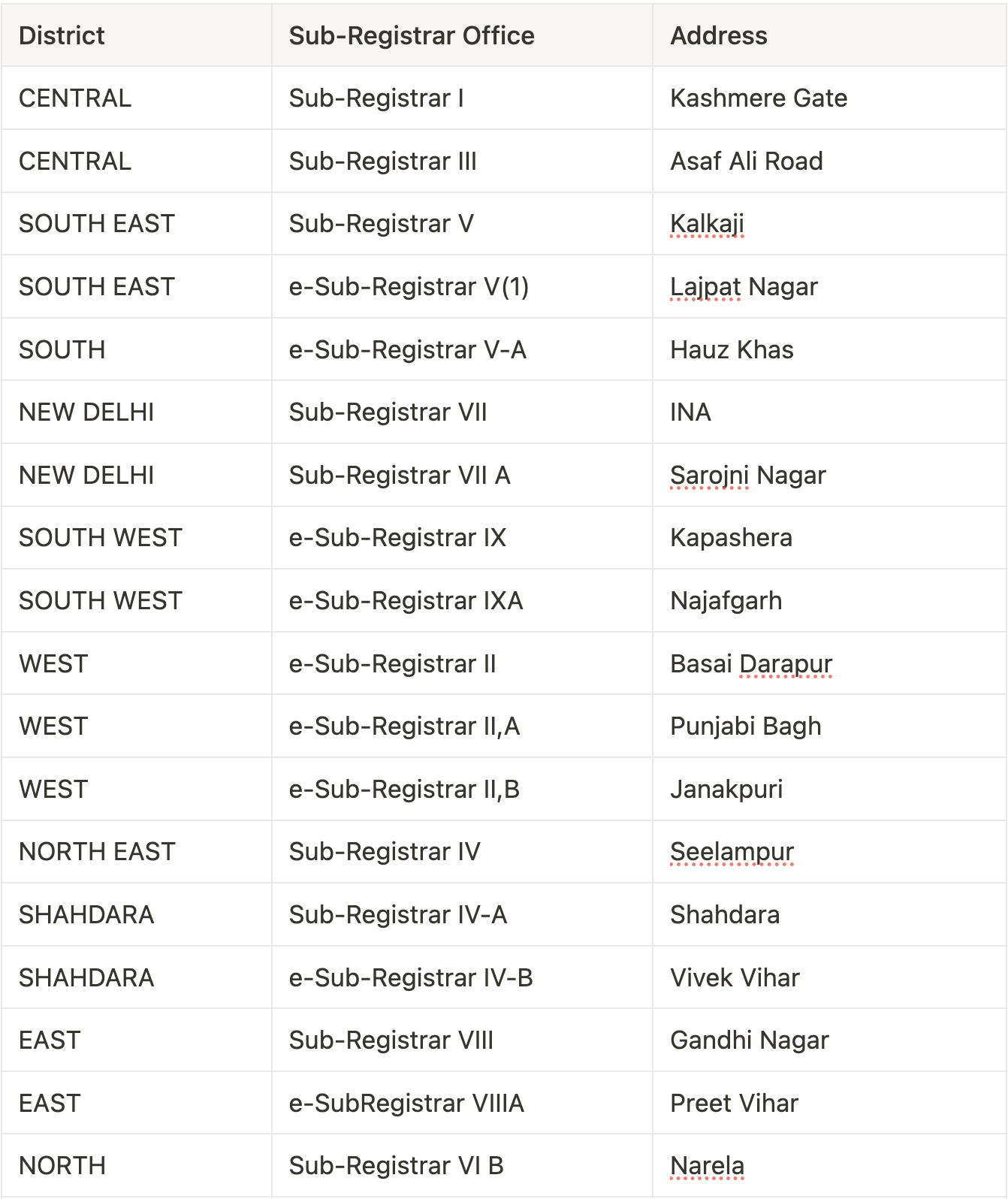Click the Hauz Khas address cell
The height and width of the screenshot is (1199, 1008).
[x=732, y=350]
